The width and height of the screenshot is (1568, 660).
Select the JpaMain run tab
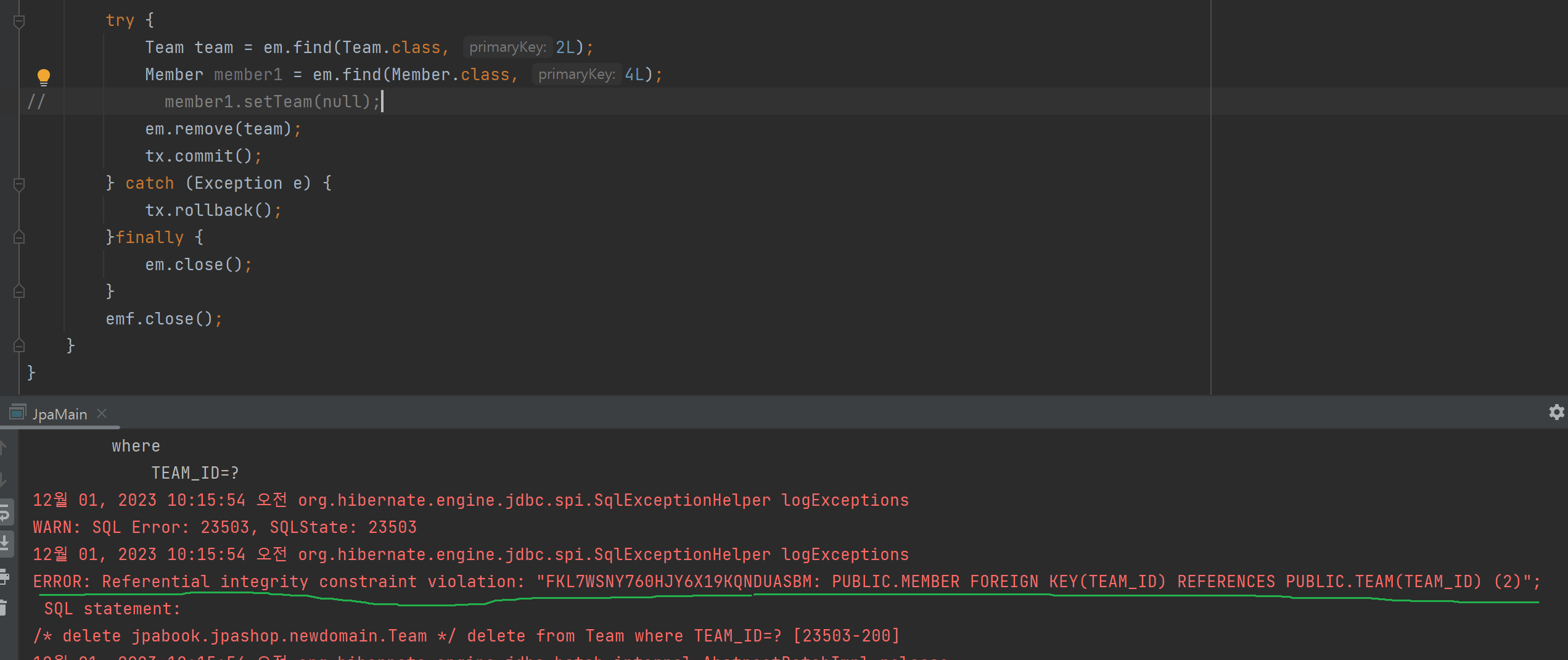click(60, 414)
